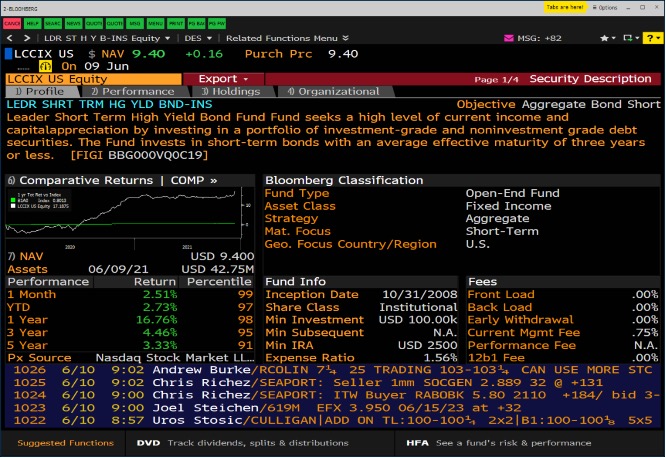The height and width of the screenshot is (458, 666).
Task: Dismiss the 'Tabs are here!' tooltip
Action: 565,7
